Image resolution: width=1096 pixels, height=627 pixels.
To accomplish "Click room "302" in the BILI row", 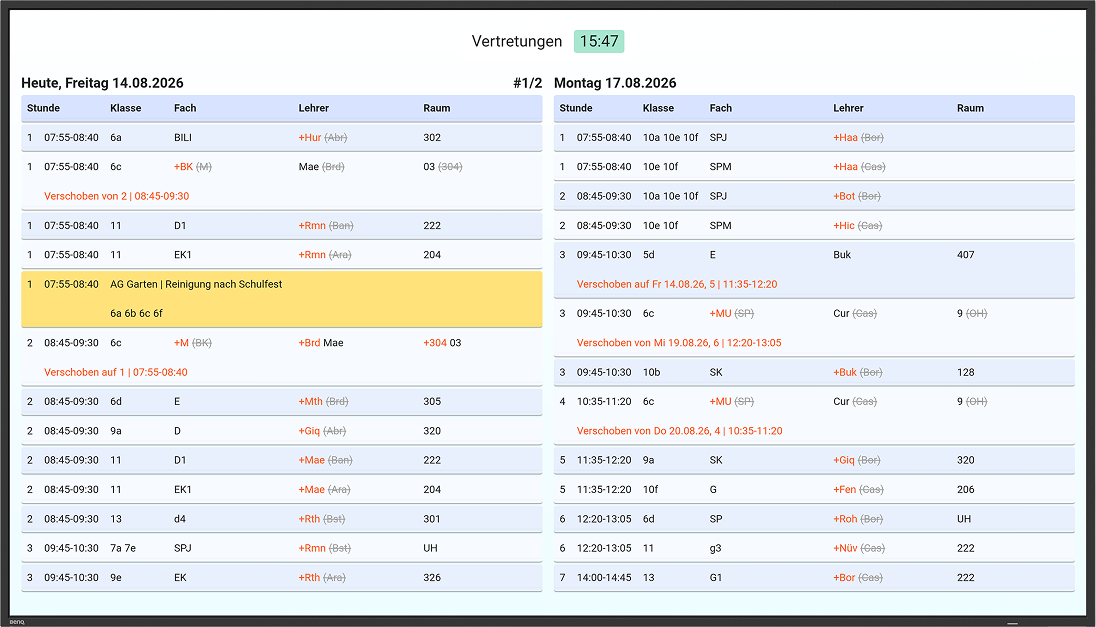I will 432,138.
